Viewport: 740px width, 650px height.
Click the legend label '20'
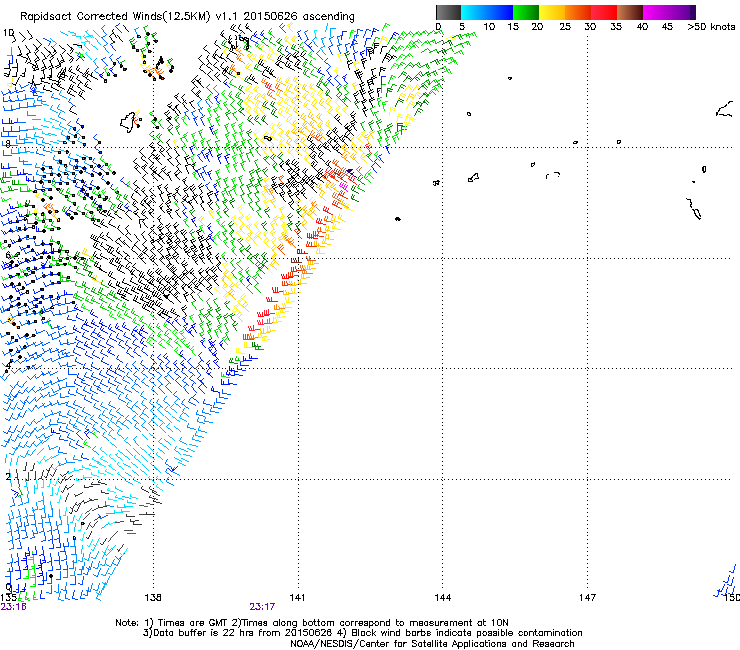pos(537,27)
